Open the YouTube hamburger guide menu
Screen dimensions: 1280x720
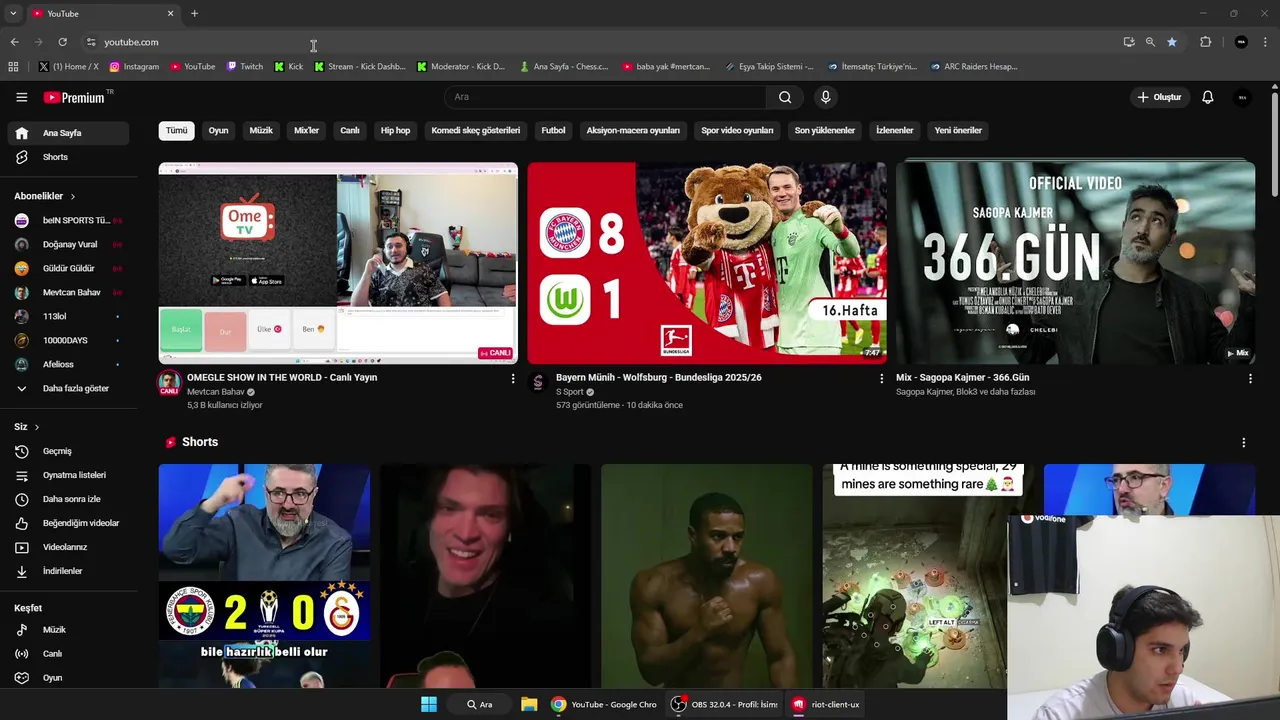coord(21,97)
